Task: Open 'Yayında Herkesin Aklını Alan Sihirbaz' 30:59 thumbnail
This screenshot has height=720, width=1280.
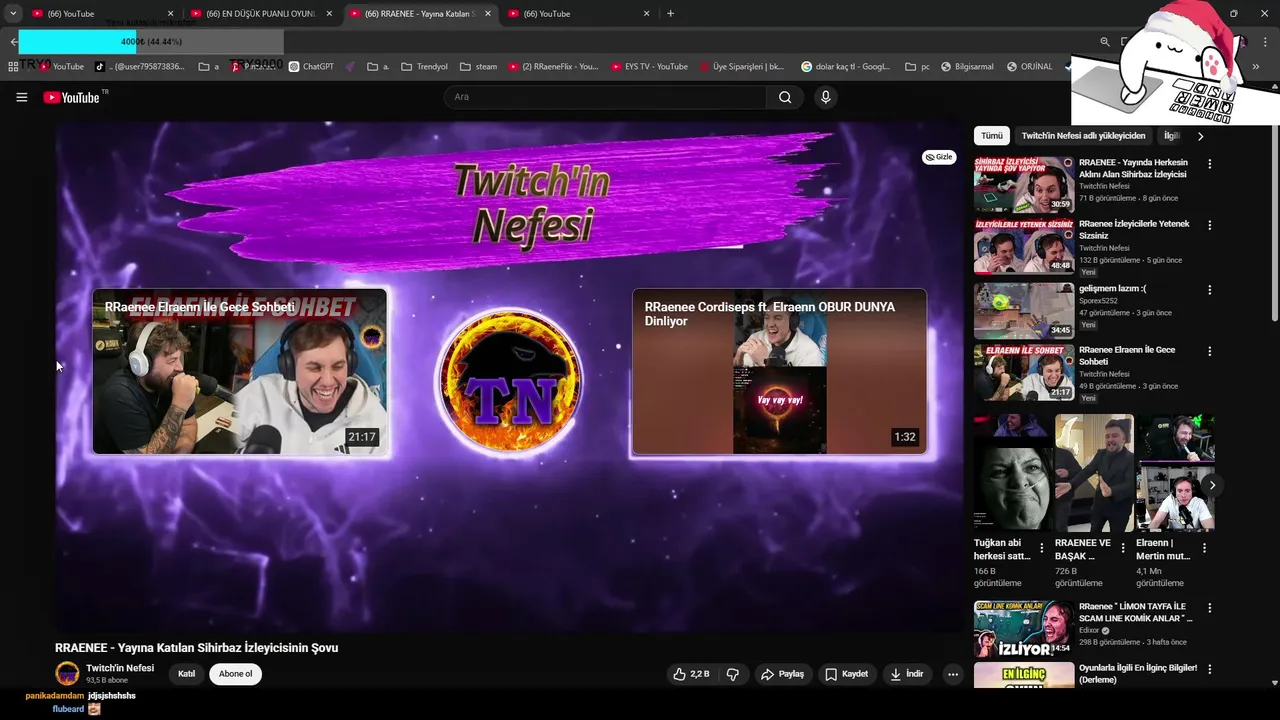Action: [x=1024, y=185]
